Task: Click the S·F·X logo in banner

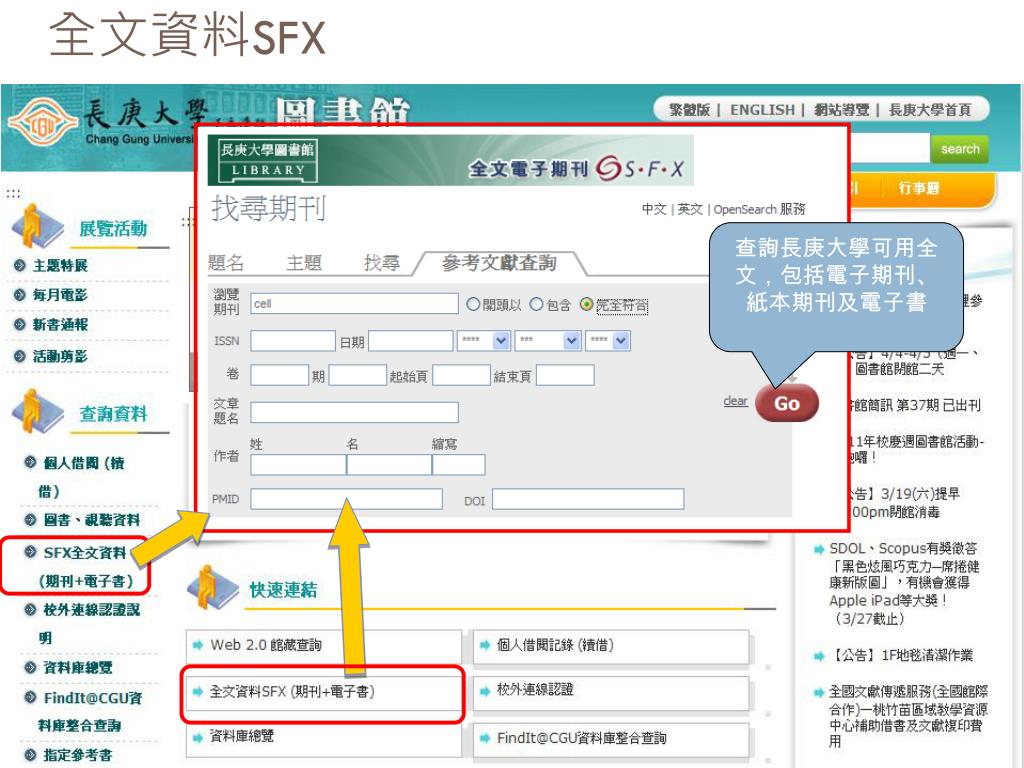Action: (x=640, y=169)
